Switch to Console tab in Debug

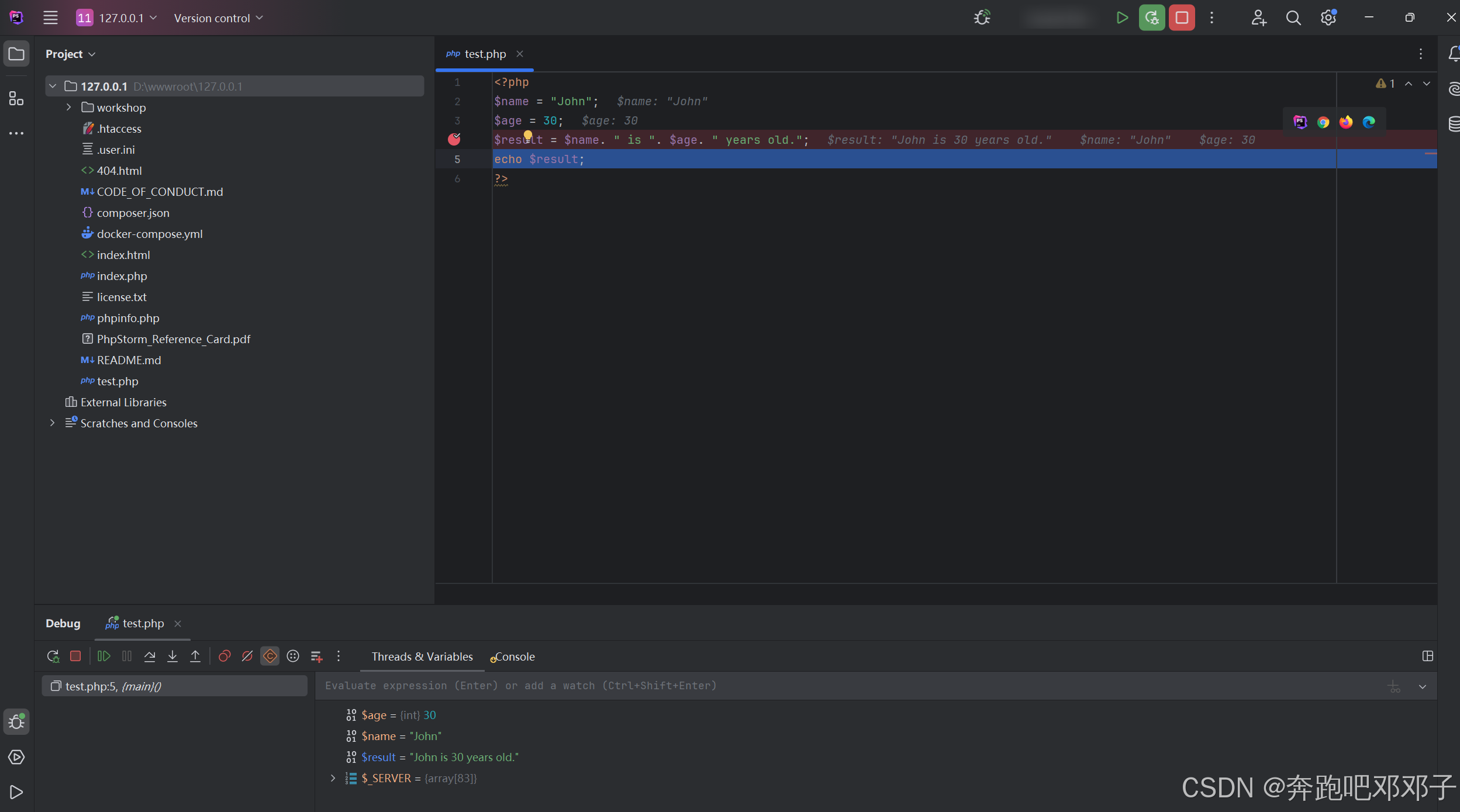click(x=513, y=656)
